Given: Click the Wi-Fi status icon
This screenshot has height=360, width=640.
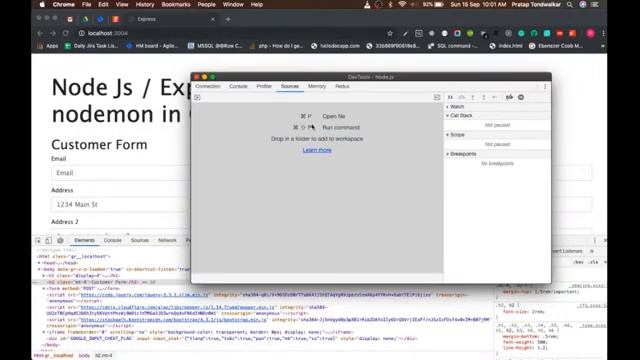Looking at the screenshot, I should point(402,4).
